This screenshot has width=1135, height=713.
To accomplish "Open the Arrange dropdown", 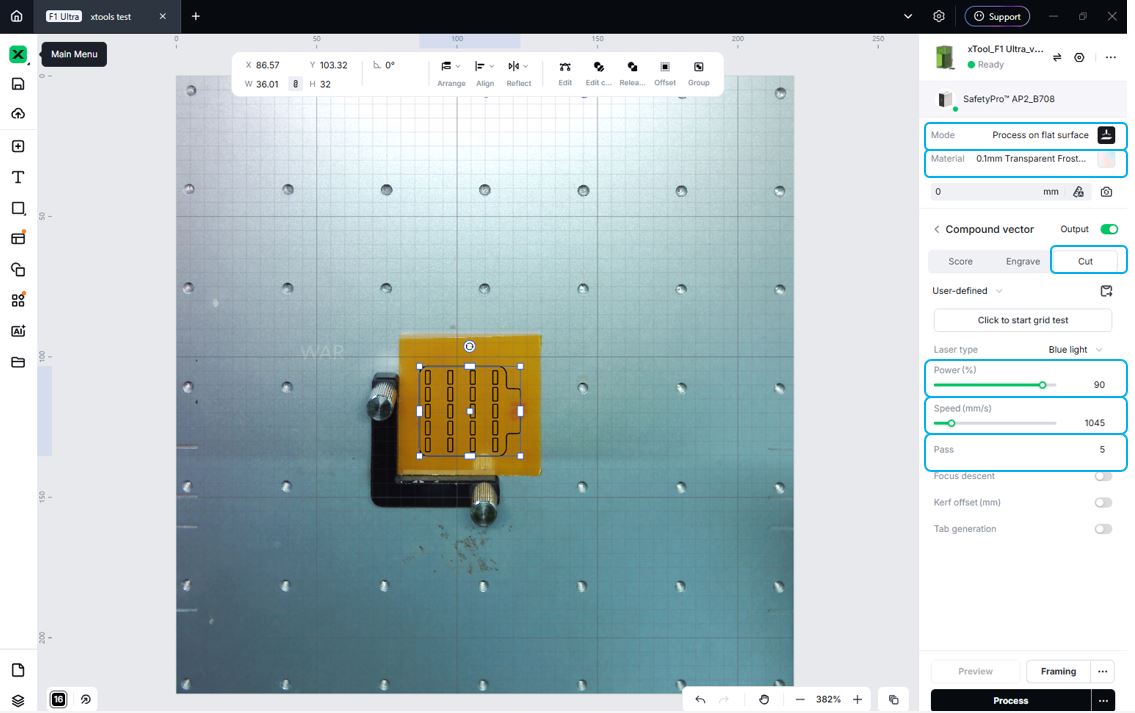I will [451, 72].
